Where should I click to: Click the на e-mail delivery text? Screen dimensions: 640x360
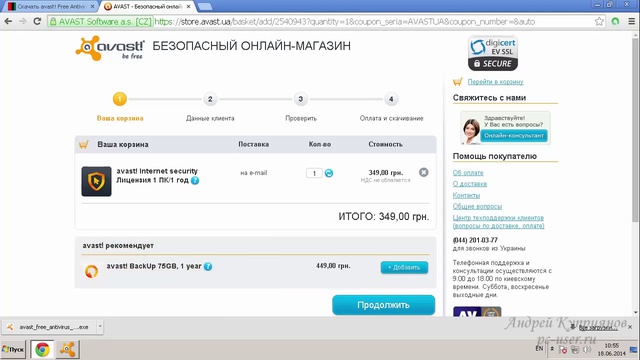(253, 173)
